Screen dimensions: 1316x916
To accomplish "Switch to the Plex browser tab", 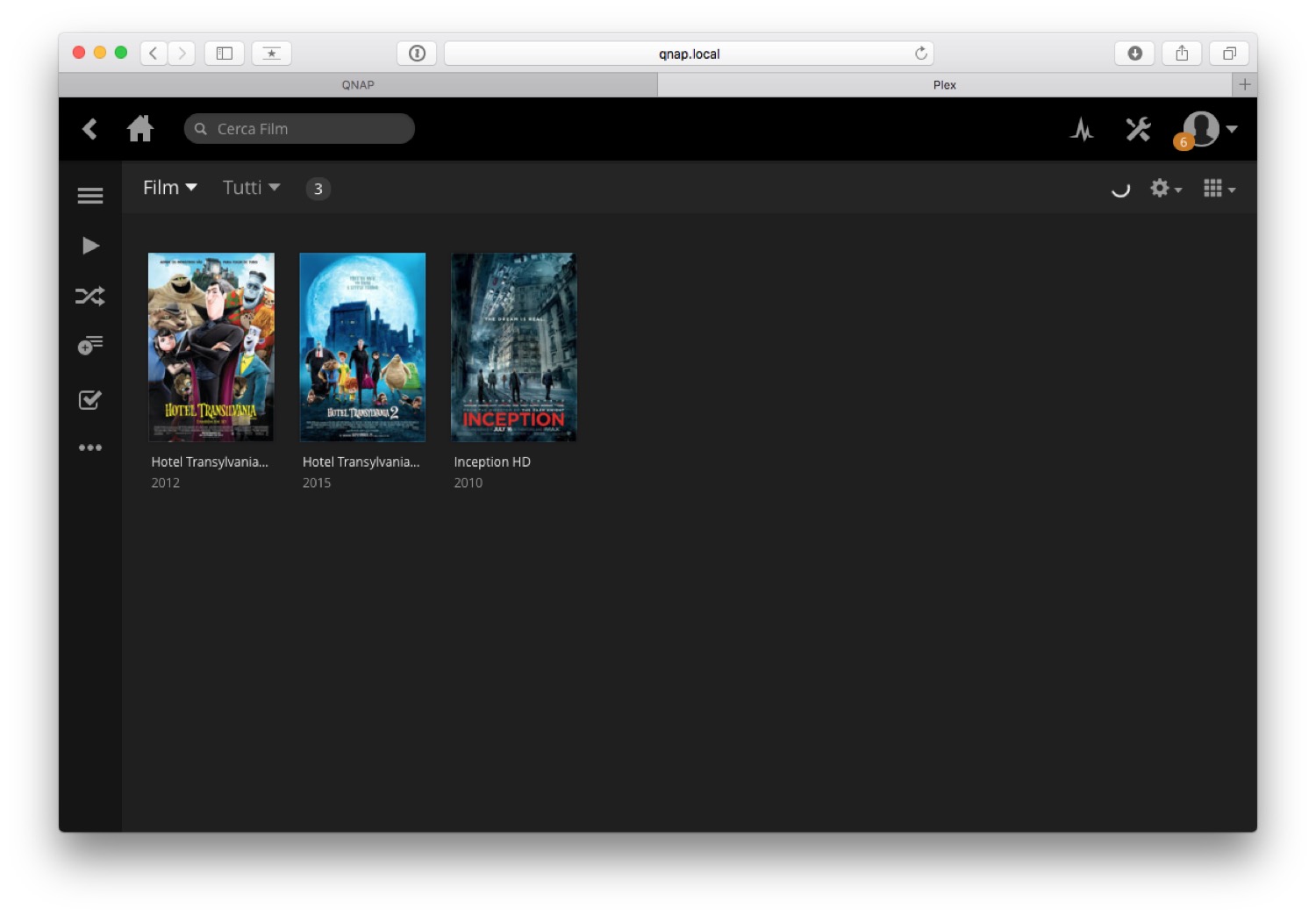I will [945, 85].
